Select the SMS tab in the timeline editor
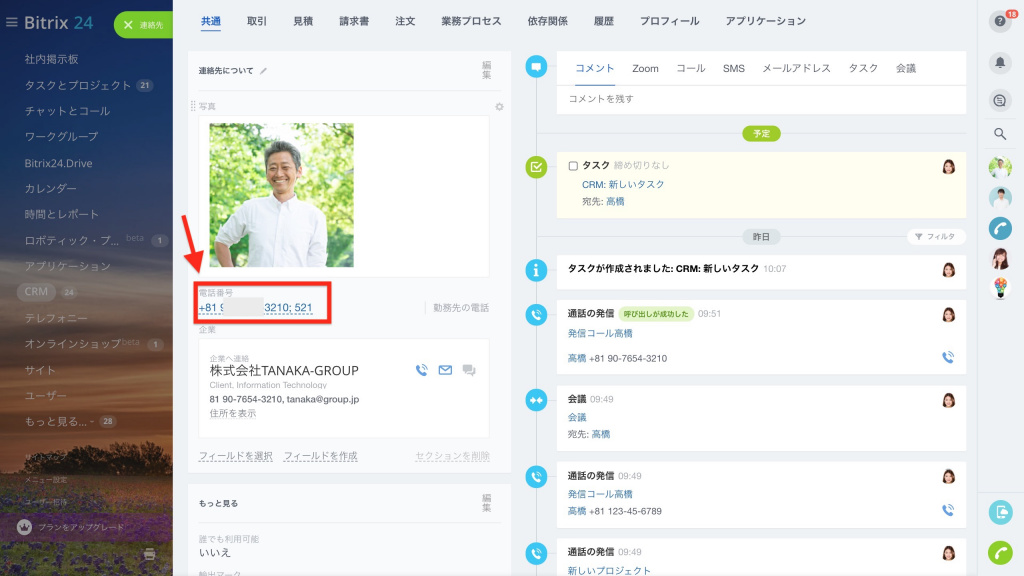 click(733, 68)
